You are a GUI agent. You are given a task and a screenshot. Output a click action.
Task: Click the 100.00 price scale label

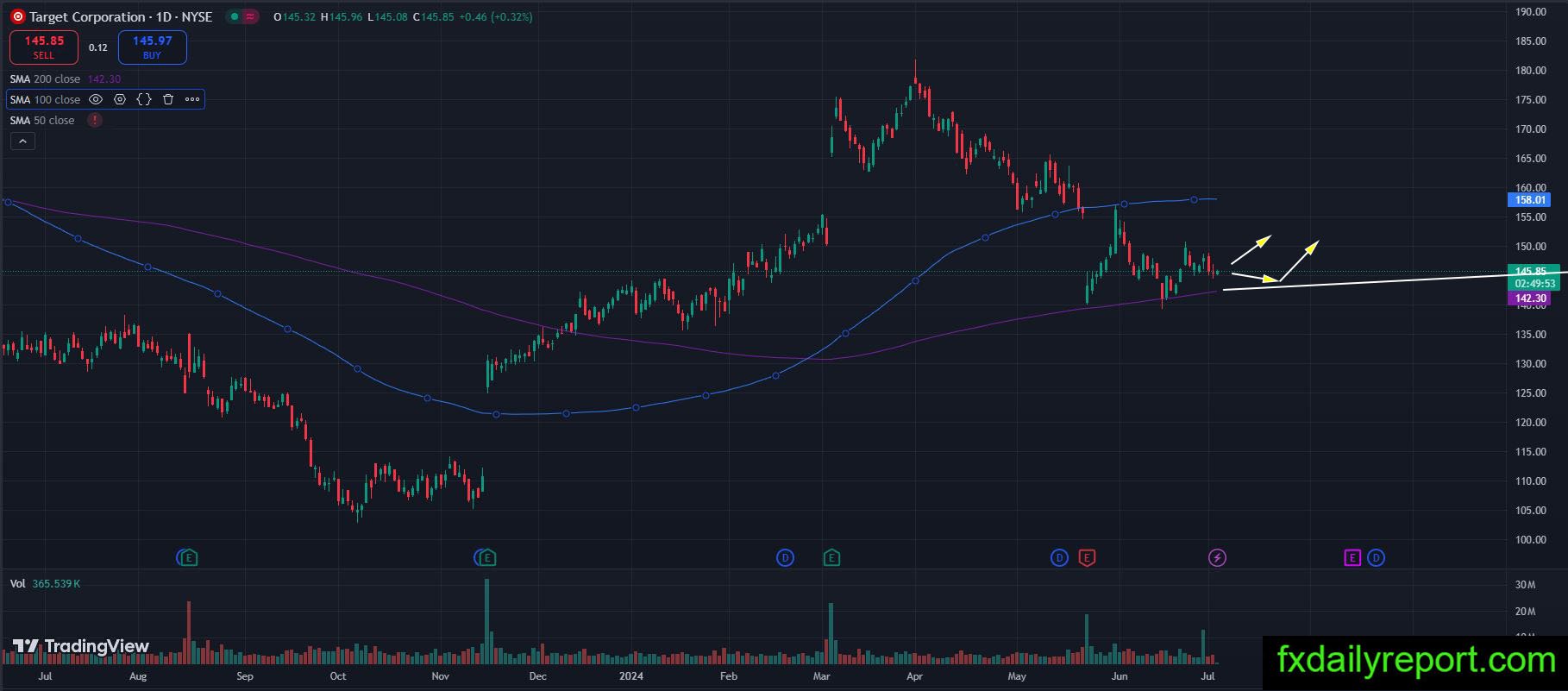click(x=1530, y=540)
